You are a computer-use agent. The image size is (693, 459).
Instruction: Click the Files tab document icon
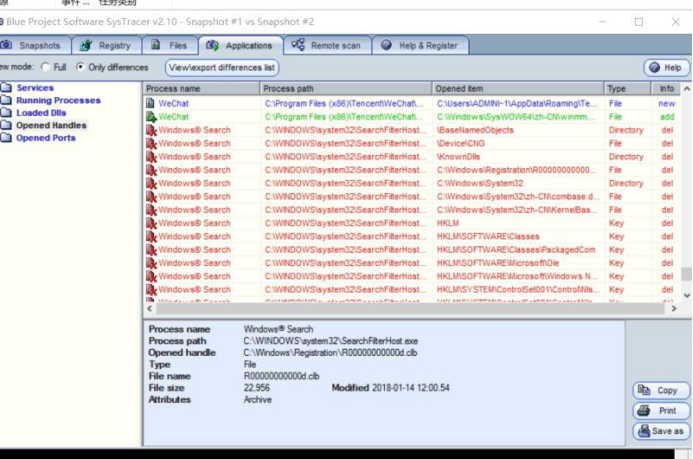156,45
